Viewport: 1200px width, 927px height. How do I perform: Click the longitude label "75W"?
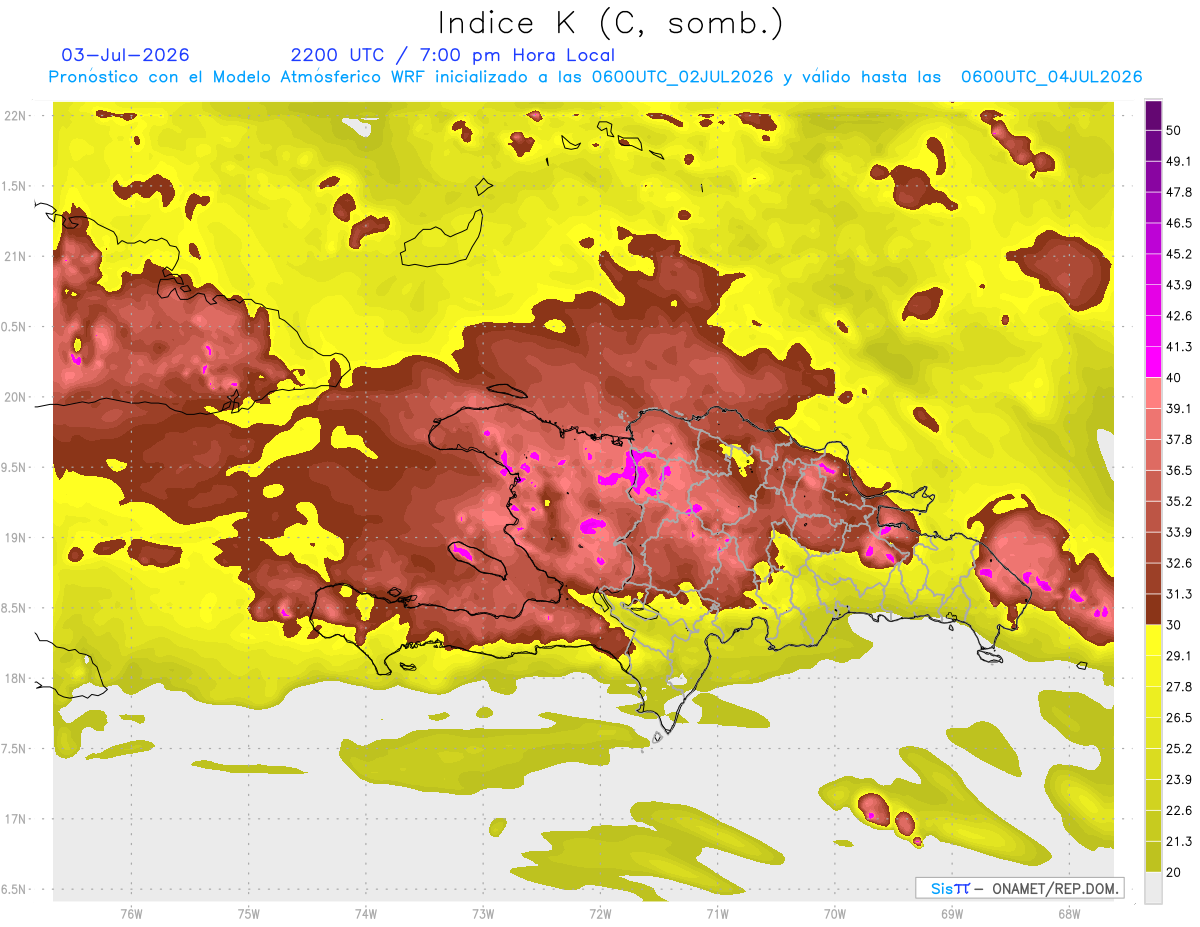point(248,914)
